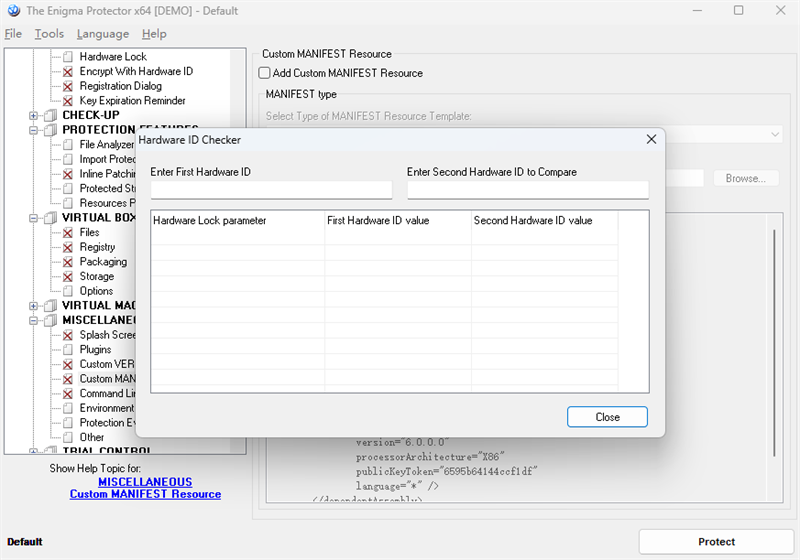
Task: Click red X icon beside Custom MANIFEST
Action: [68, 379]
